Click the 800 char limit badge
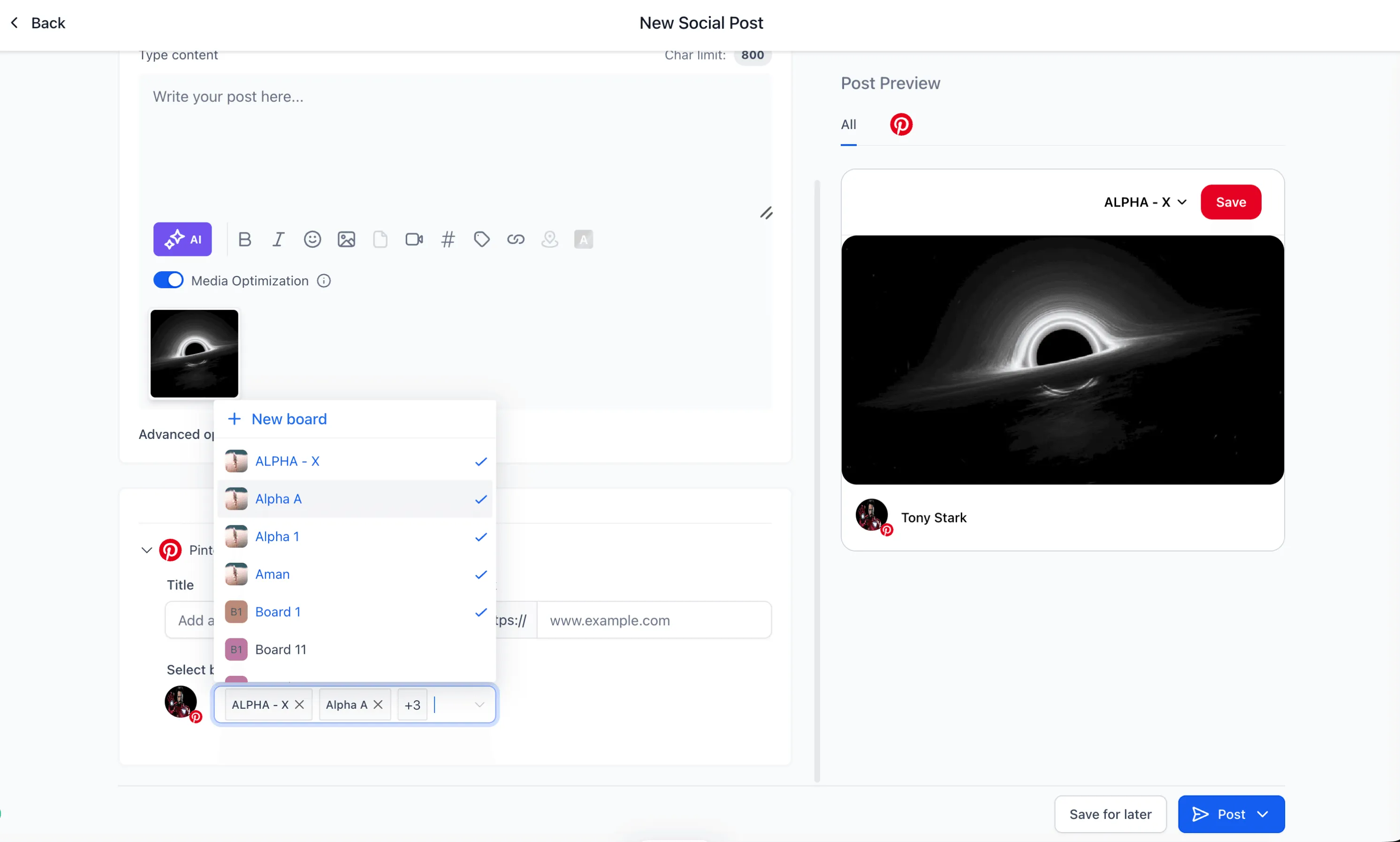The width and height of the screenshot is (1400, 842). tap(753, 55)
